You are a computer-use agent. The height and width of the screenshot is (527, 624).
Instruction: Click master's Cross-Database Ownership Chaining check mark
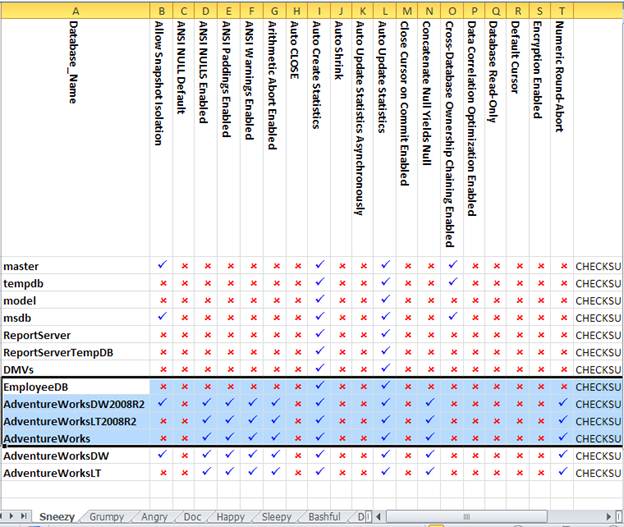coord(453,264)
